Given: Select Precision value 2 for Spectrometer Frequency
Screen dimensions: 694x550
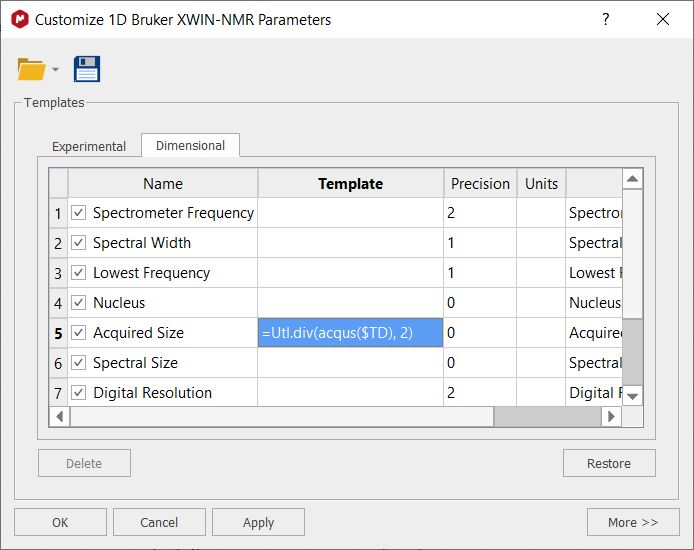Looking at the screenshot, I should (x=480, y=213).
